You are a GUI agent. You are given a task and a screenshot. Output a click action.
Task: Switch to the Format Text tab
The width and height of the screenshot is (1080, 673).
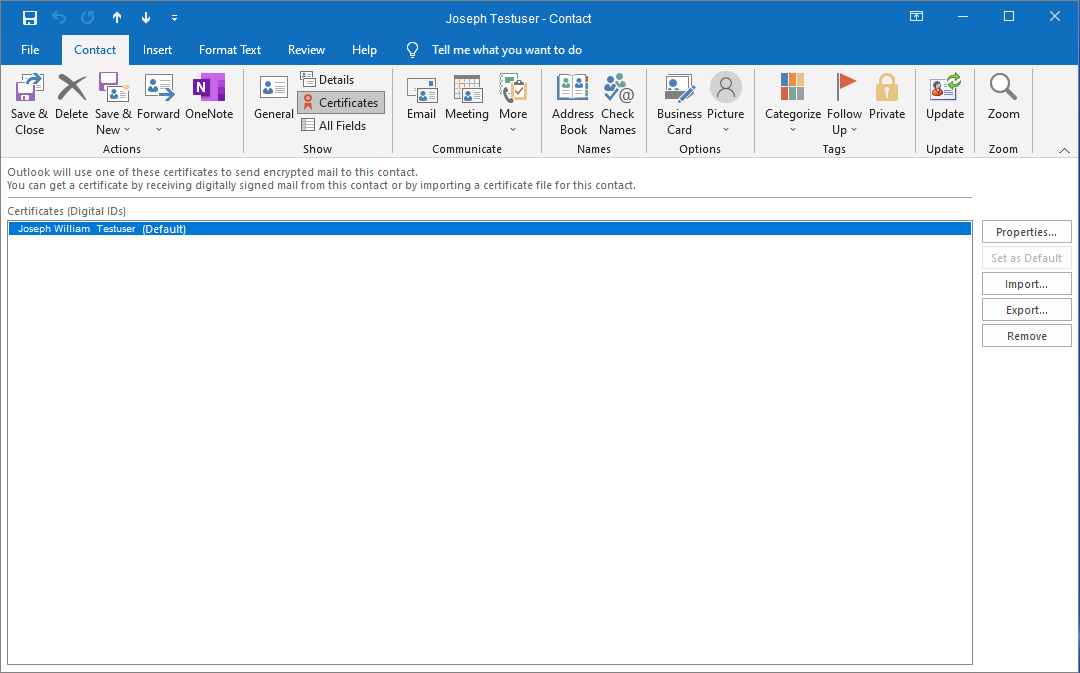pos(229,49)
